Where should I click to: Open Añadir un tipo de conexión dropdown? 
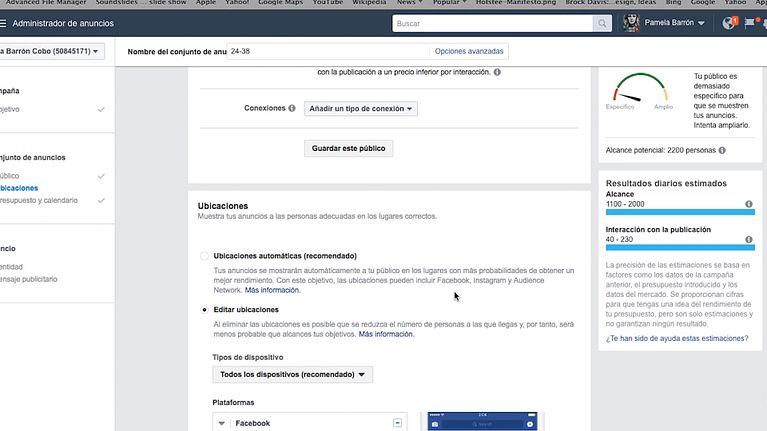point(361,109)
